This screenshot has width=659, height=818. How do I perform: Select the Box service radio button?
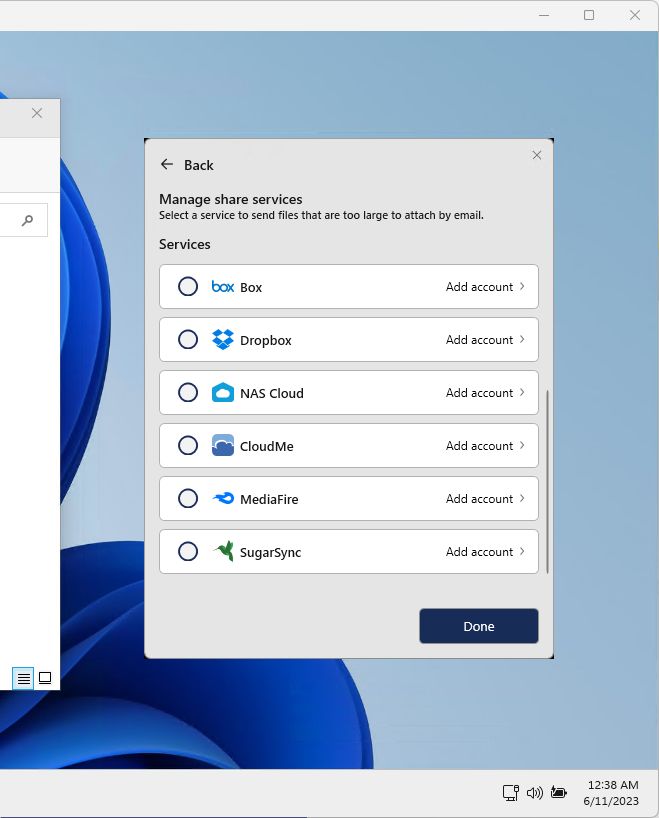click(x=188, y=286)
